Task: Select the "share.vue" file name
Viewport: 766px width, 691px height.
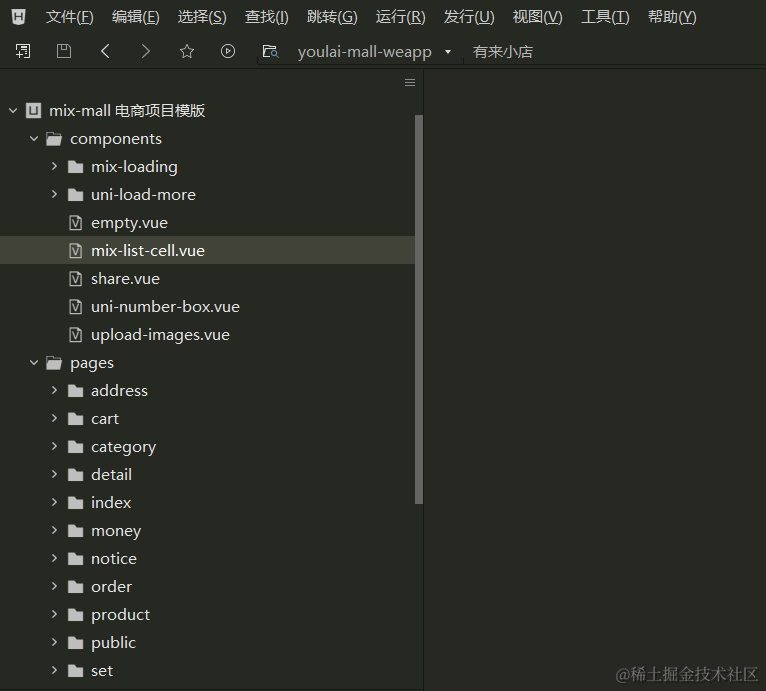Action: pyautogui.click(x=125, y=279)
